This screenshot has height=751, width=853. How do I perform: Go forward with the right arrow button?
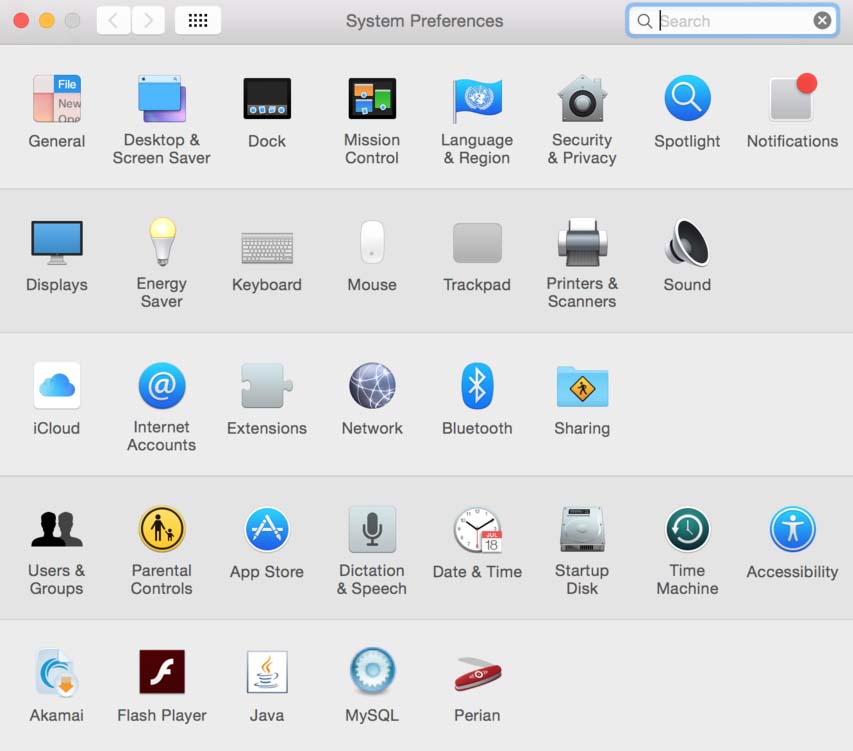tap(148, 21)
